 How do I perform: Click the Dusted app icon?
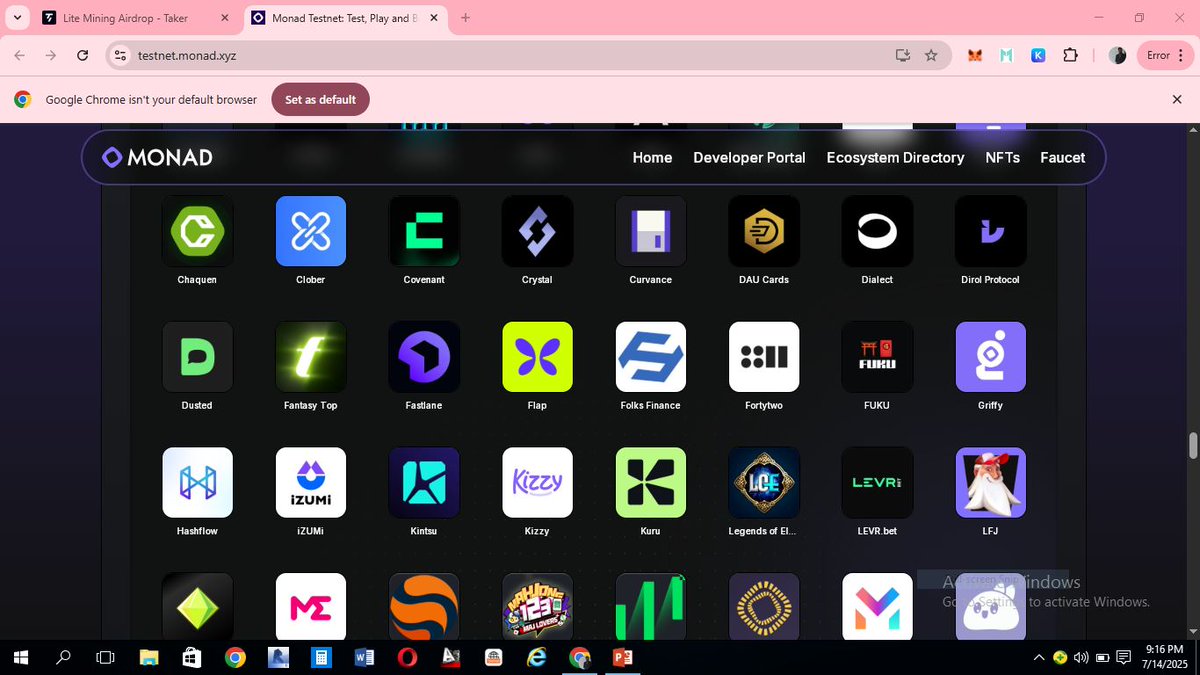197,357
